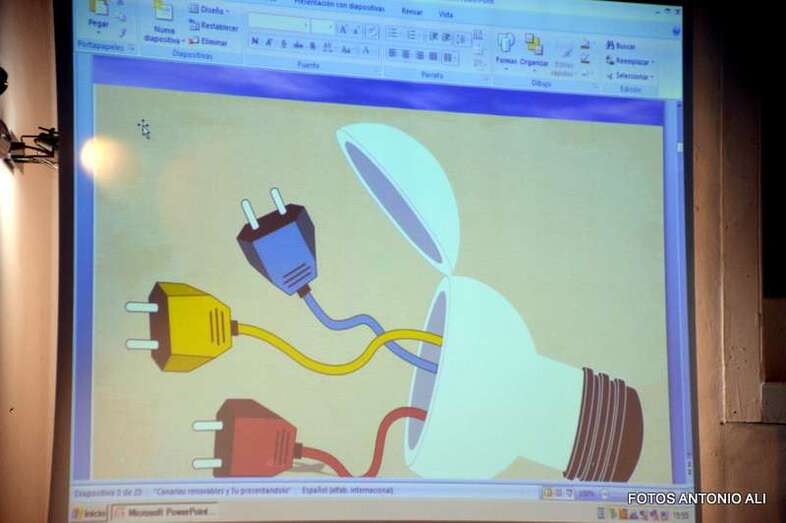Open the Formas shapes gallery
The width and height of the screenshot is (786, 523).
[x=506, y=44]
